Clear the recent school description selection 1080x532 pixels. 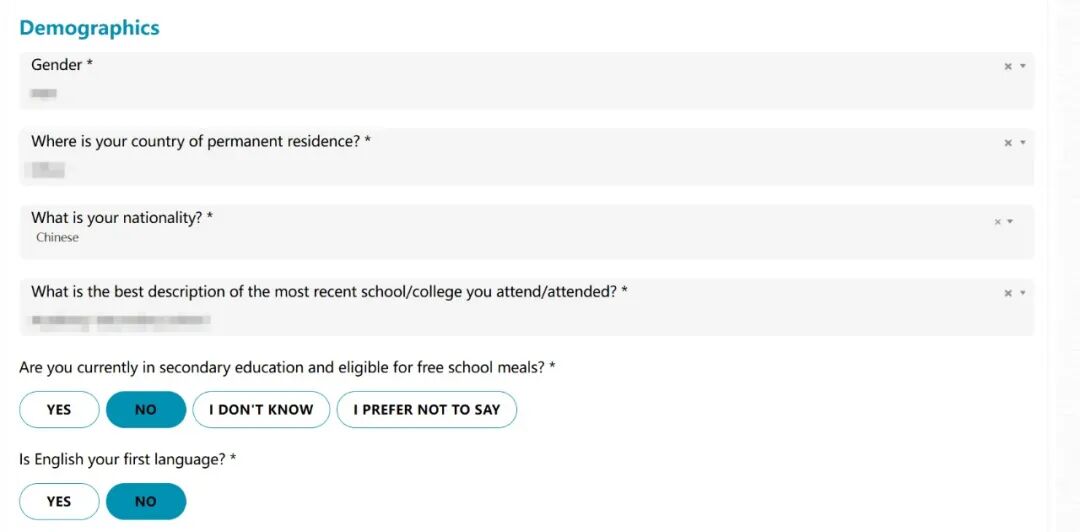(1008, 293)
